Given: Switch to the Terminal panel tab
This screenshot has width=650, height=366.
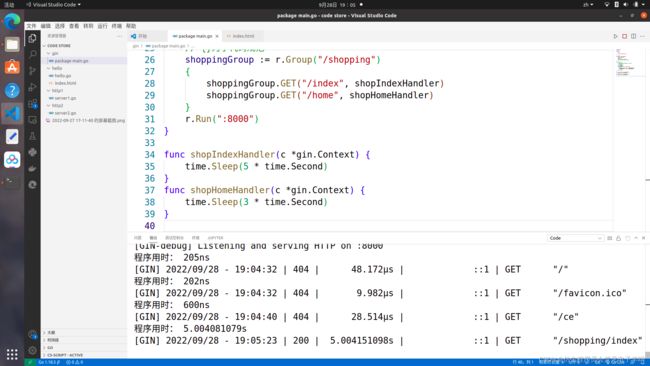Looking at the screenshot, I should click(196, 238).
